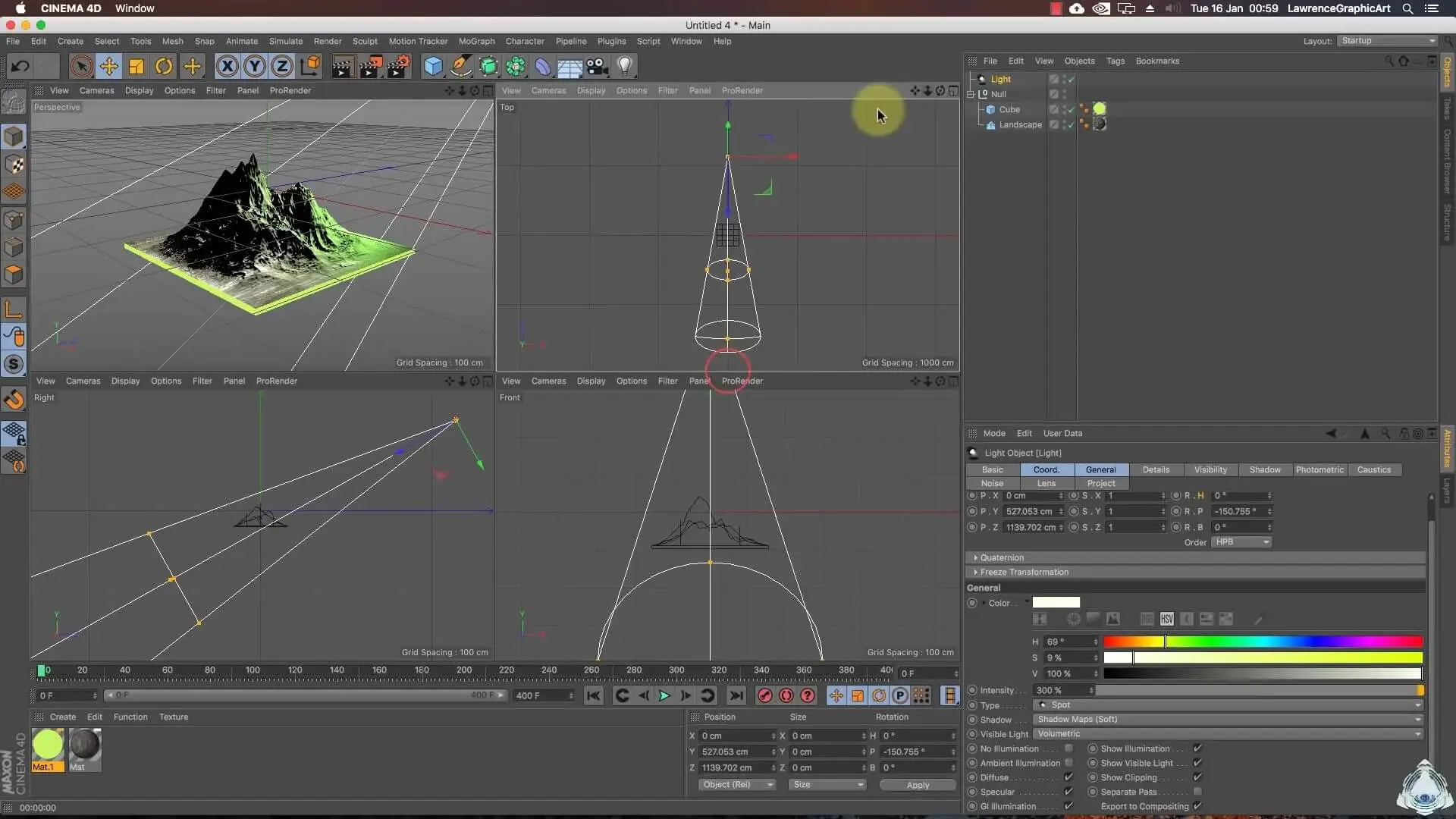Toggle Show Illumination checkbox
The height and width of the screenshot is (819, 1456).
(1197, 748)
